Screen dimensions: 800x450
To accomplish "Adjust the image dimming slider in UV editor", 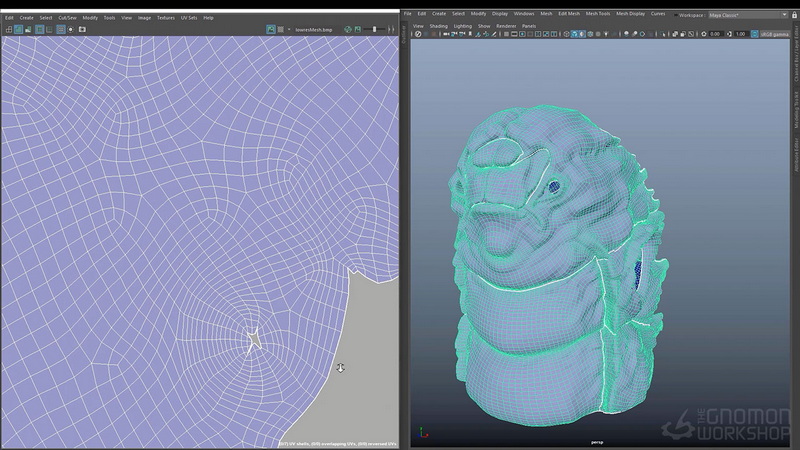I will [374, 30].
